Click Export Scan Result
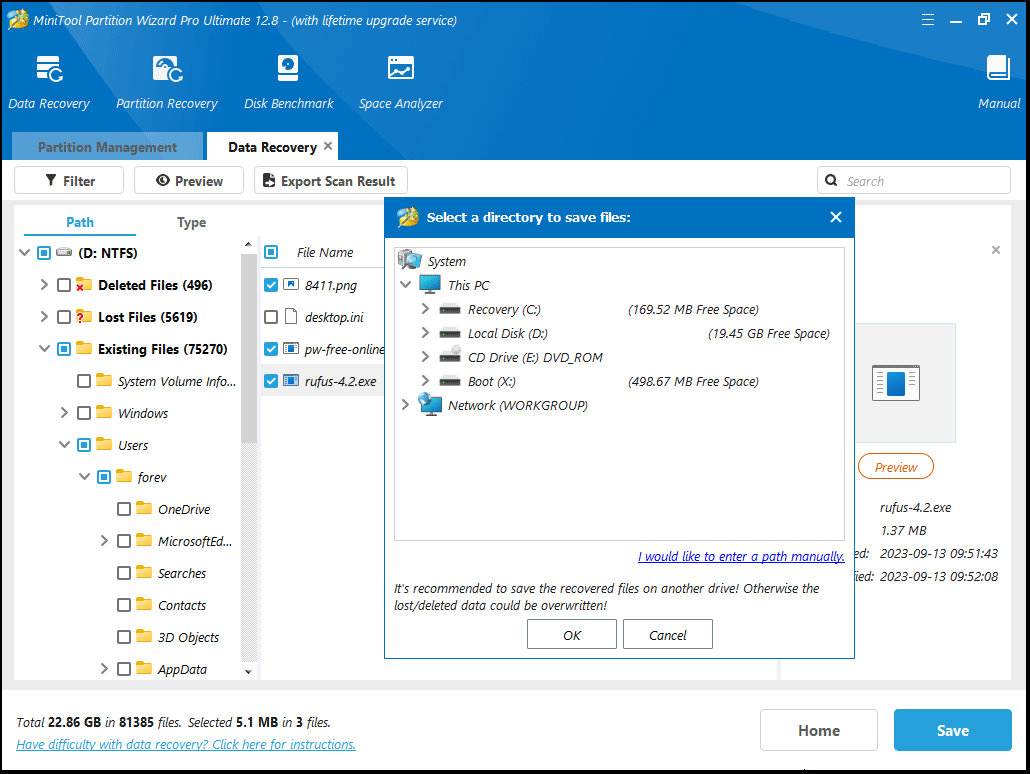Screen dimensions: 1030x774 coord(330,180)
